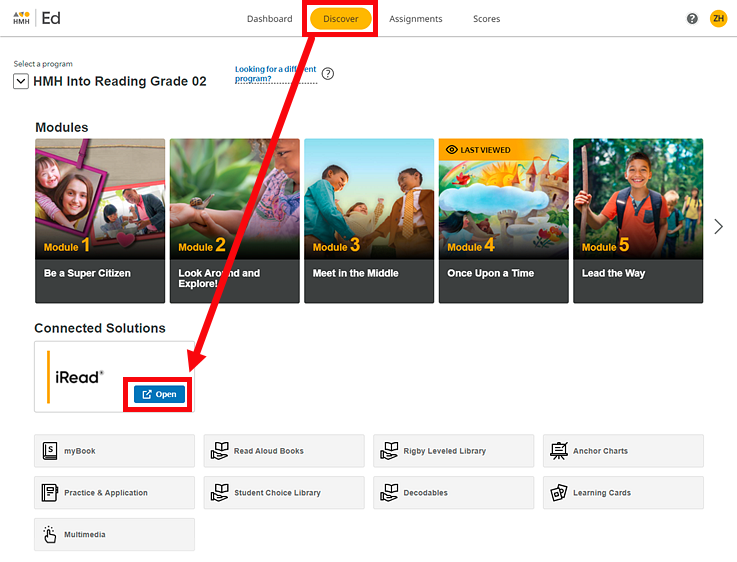This screenshot has width=737, height=562.
Task: Click the Decodables book icon
Action: (x=389, y=492)
